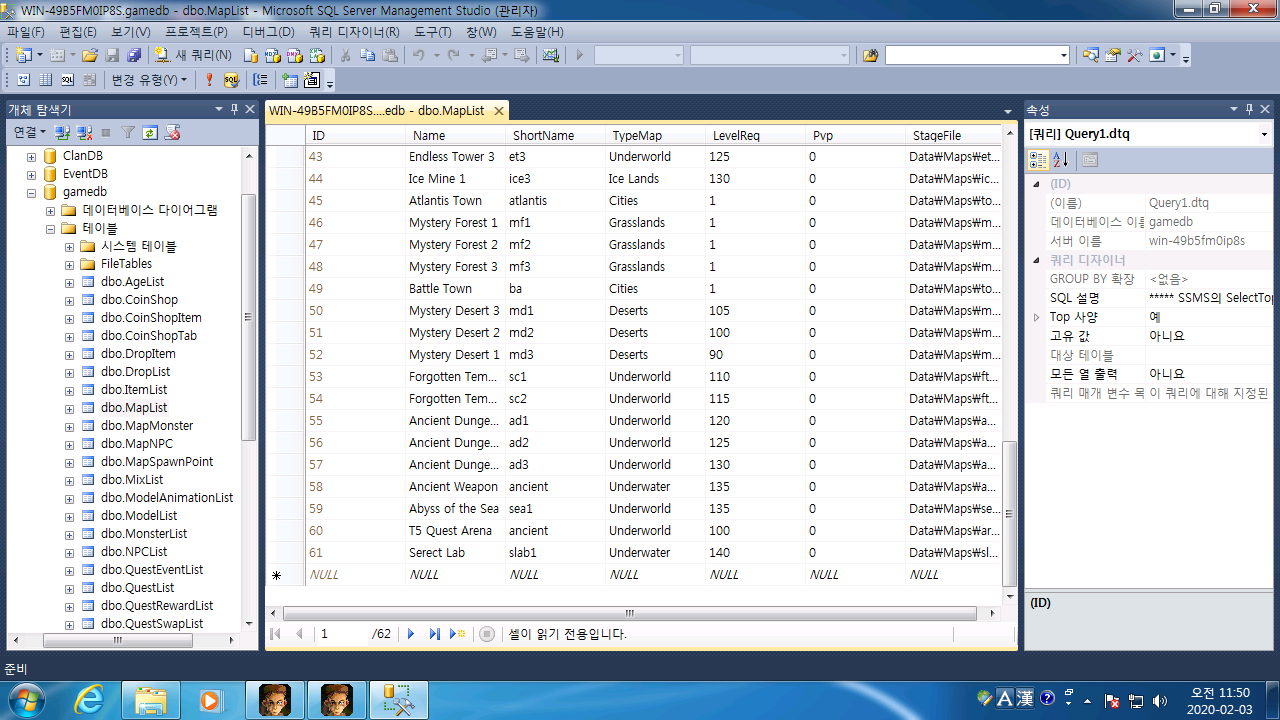Image resolution: width=1280 pixels, height=720 pixels.
Task: Click the Save All icon in toolbar
Action: (x=133, y=55)
